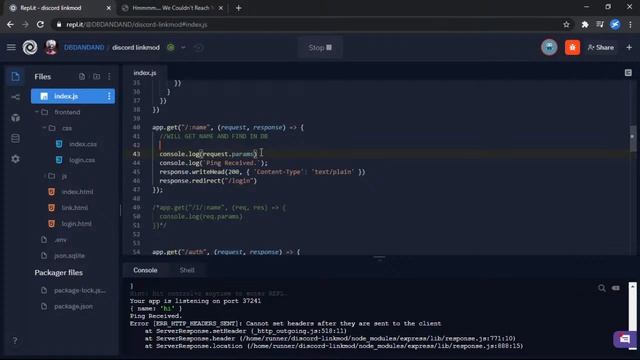Screen dimensions: 640x360
Task: Open the Packages sidebar icon
Action: pos(16,118)
